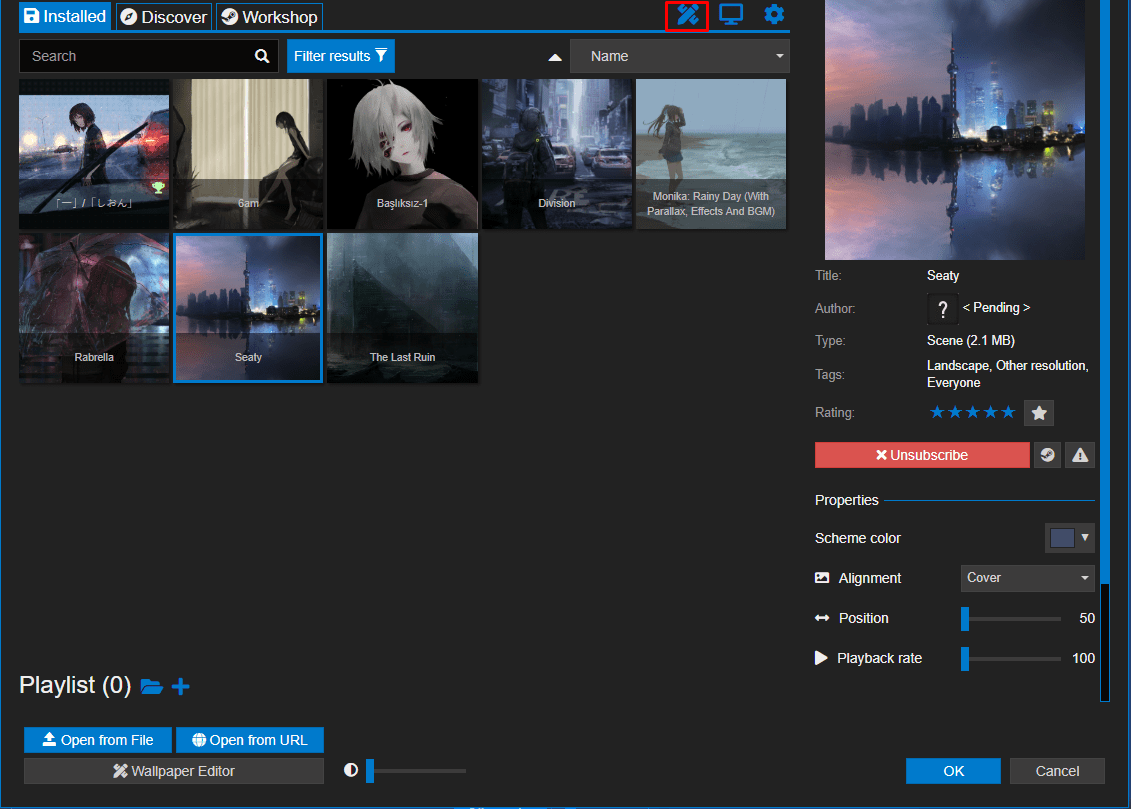Screen dimensions: 1131x809
Task: Click the unknown author question avatar
Action: tap(942, 309)
